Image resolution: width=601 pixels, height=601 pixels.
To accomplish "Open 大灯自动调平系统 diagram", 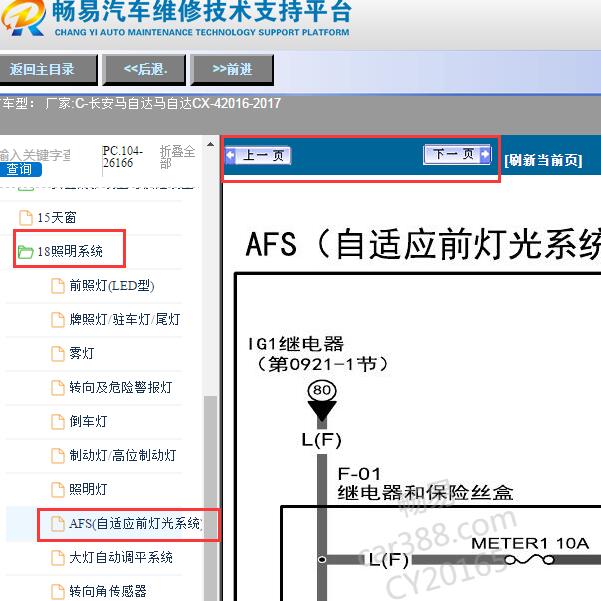I will coord(121,557).
